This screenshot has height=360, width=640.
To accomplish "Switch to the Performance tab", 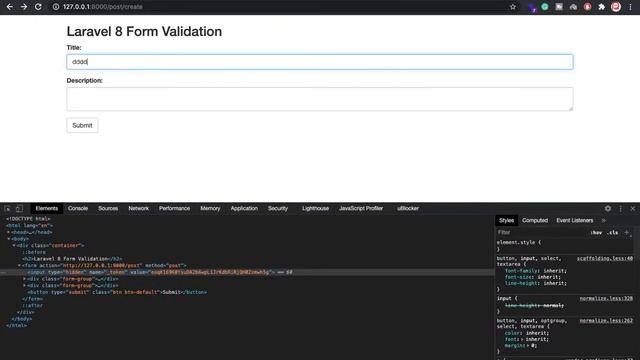I will pyautogui.click(x=174, y=209).
